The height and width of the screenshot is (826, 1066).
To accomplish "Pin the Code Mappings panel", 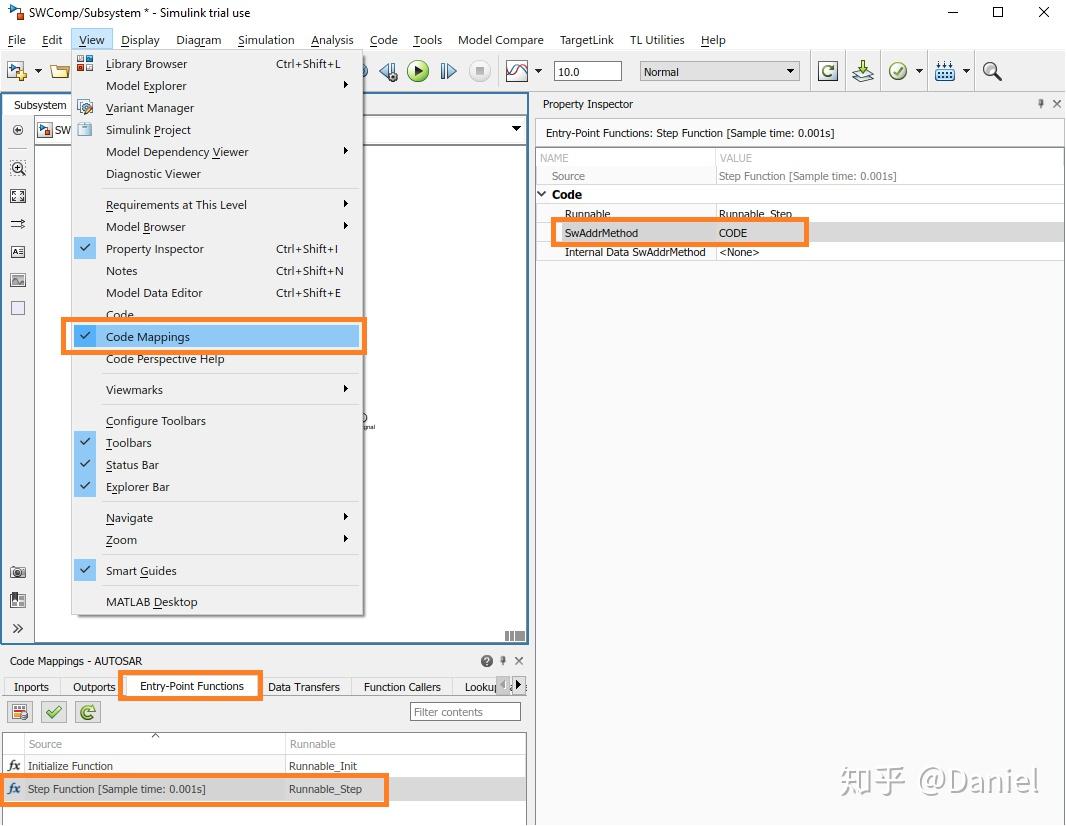I will pos(503,661).
